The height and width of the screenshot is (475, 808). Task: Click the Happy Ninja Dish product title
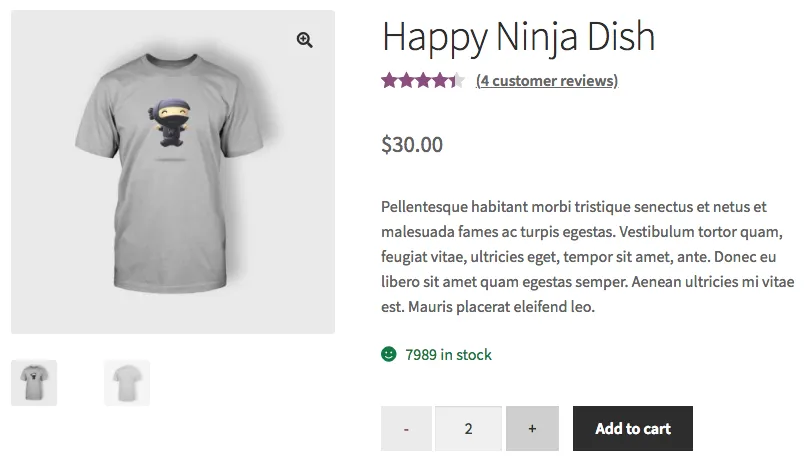518,38
